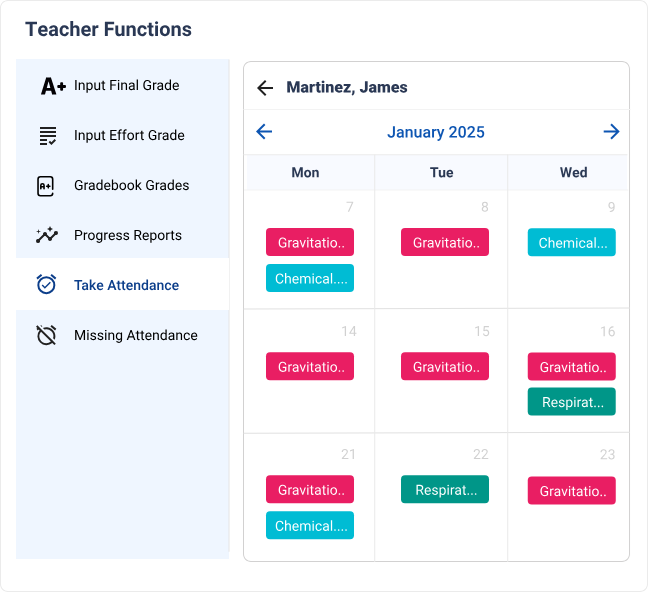This screenshot has height=592, width=648.
Task: Open Gravitation event on Monday the 7th
Action: (x=310, y=243)
